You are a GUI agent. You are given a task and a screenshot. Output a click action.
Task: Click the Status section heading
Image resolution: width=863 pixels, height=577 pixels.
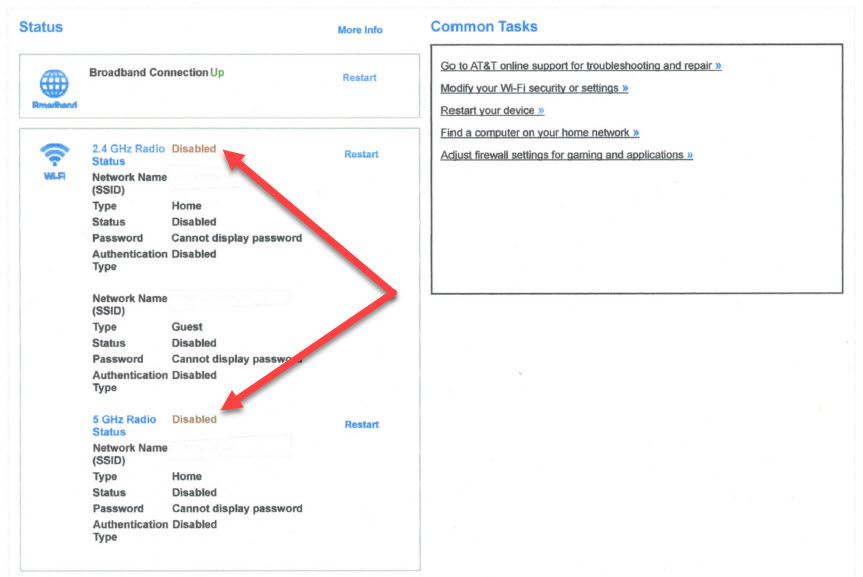41,26
